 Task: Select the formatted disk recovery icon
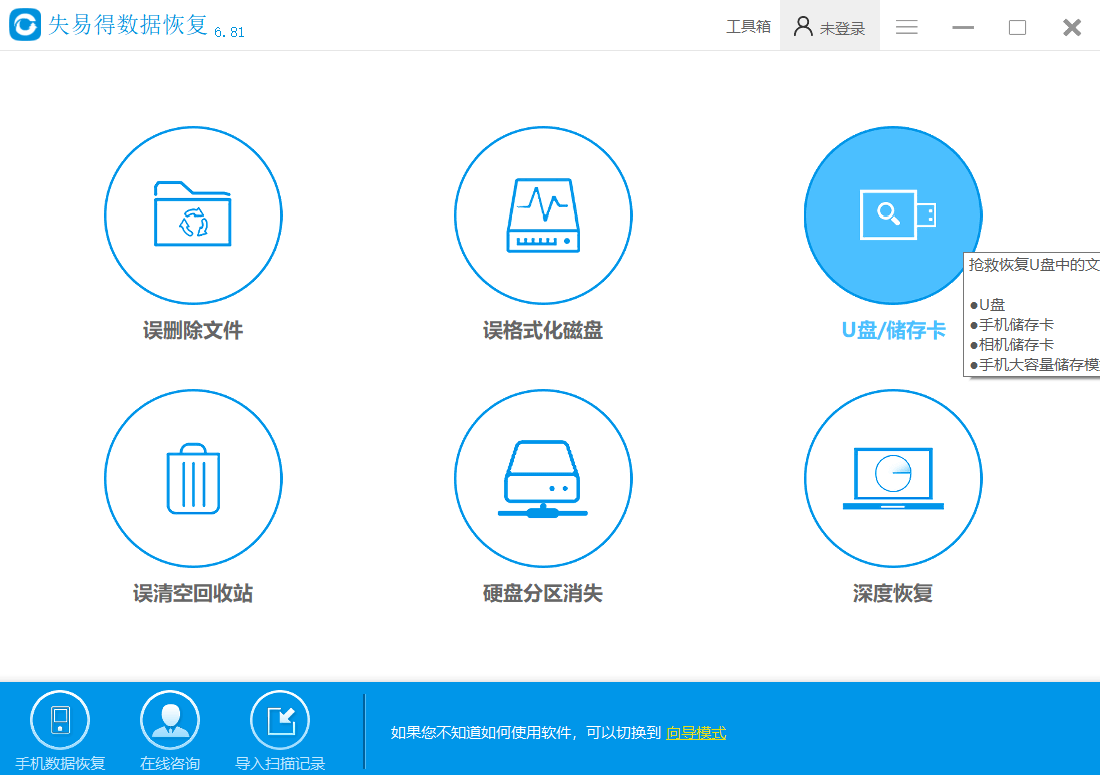click(543, 215)
